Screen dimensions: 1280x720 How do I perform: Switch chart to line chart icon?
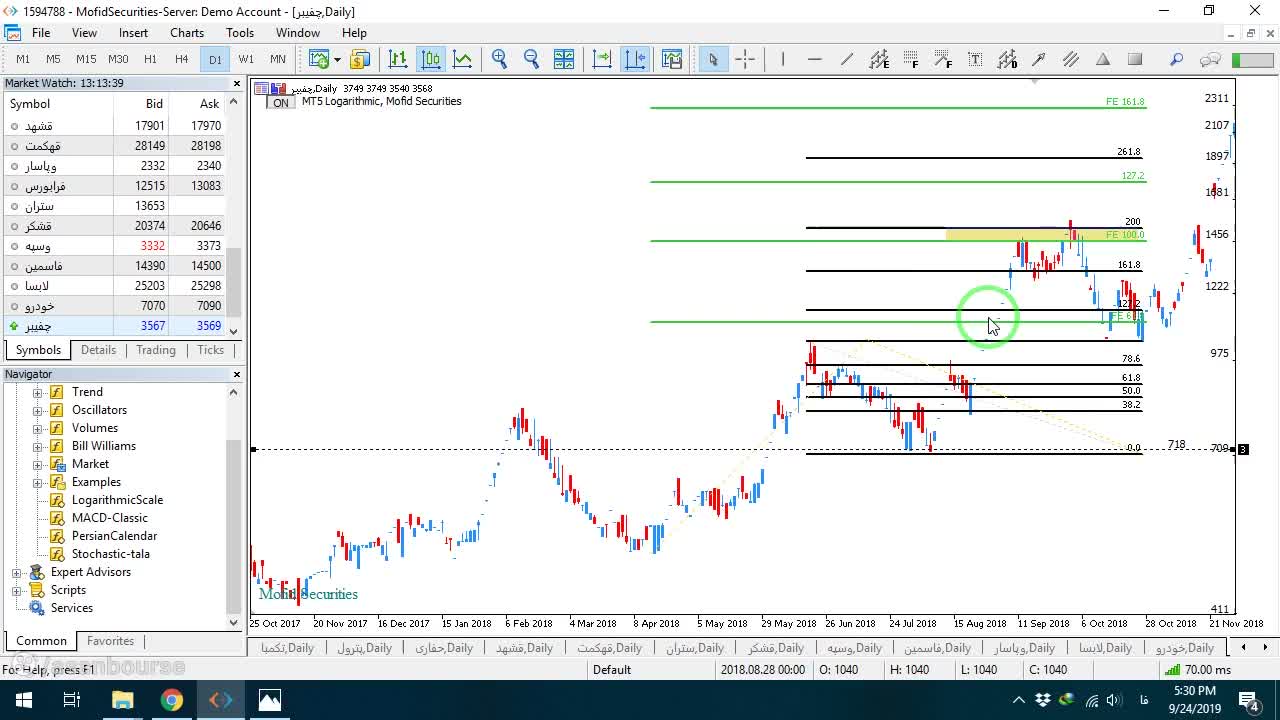pyautogui.click(x=462, y=59)
